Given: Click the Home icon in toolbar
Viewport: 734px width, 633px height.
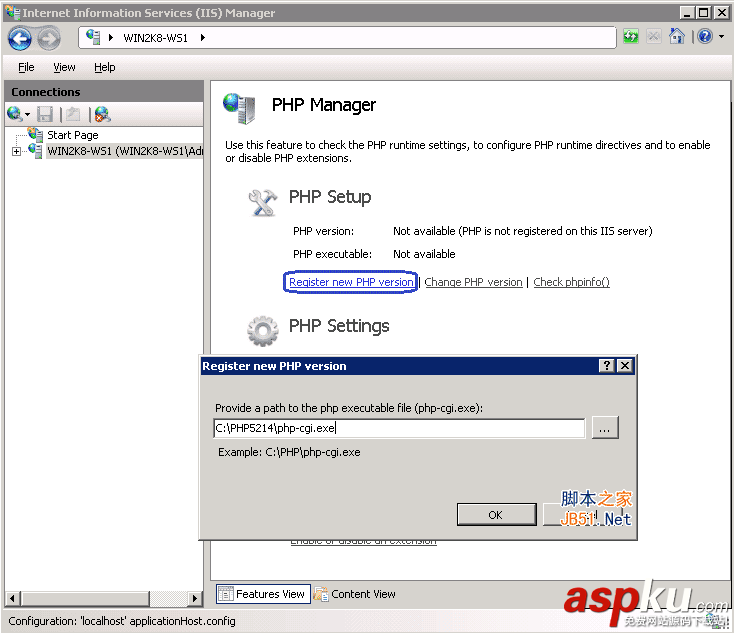Looking at the screenshot, I should click(x=677, y=36).
